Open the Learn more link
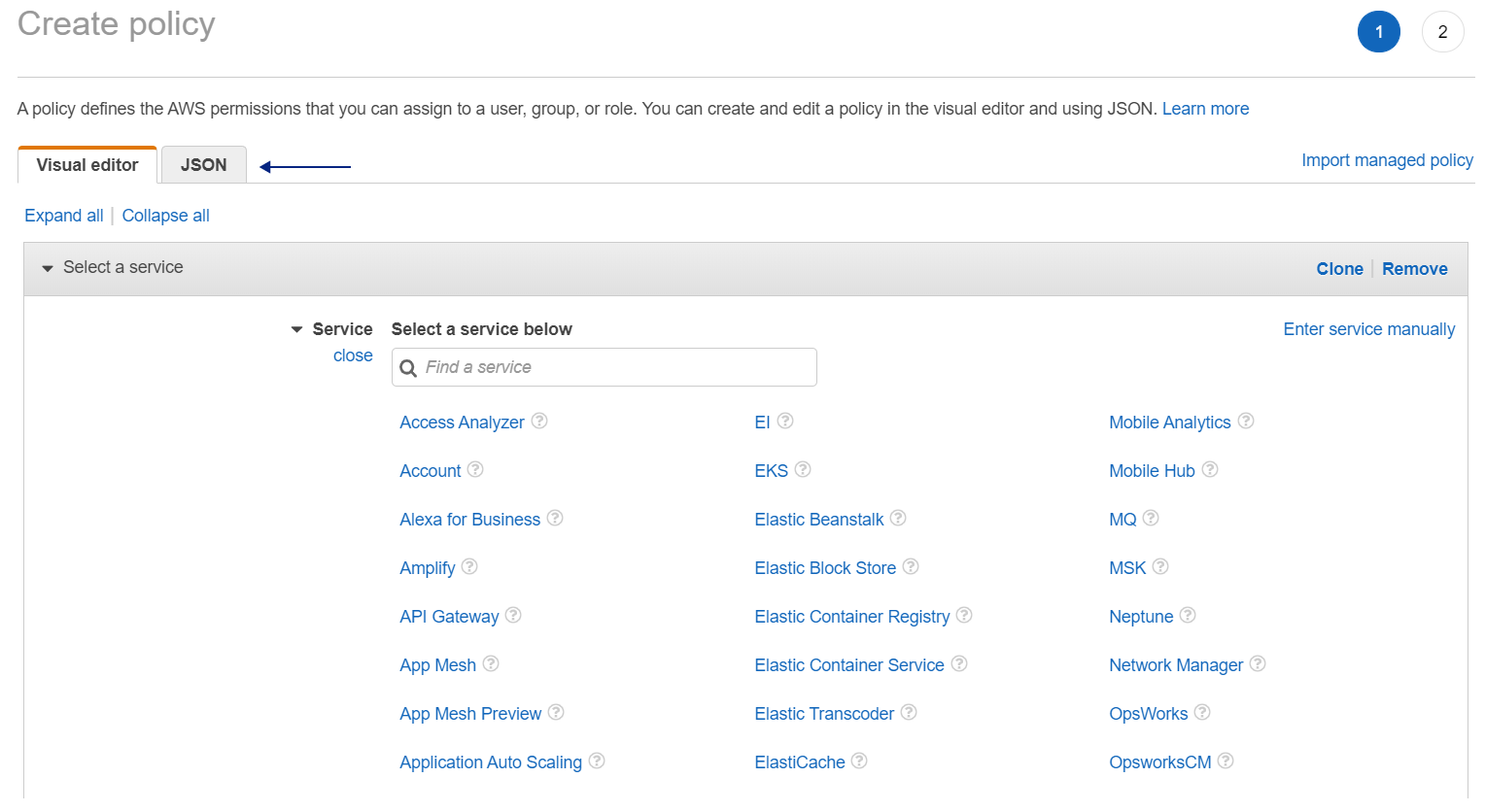This screenshot has width=1485, height=812. (1205, 109)
